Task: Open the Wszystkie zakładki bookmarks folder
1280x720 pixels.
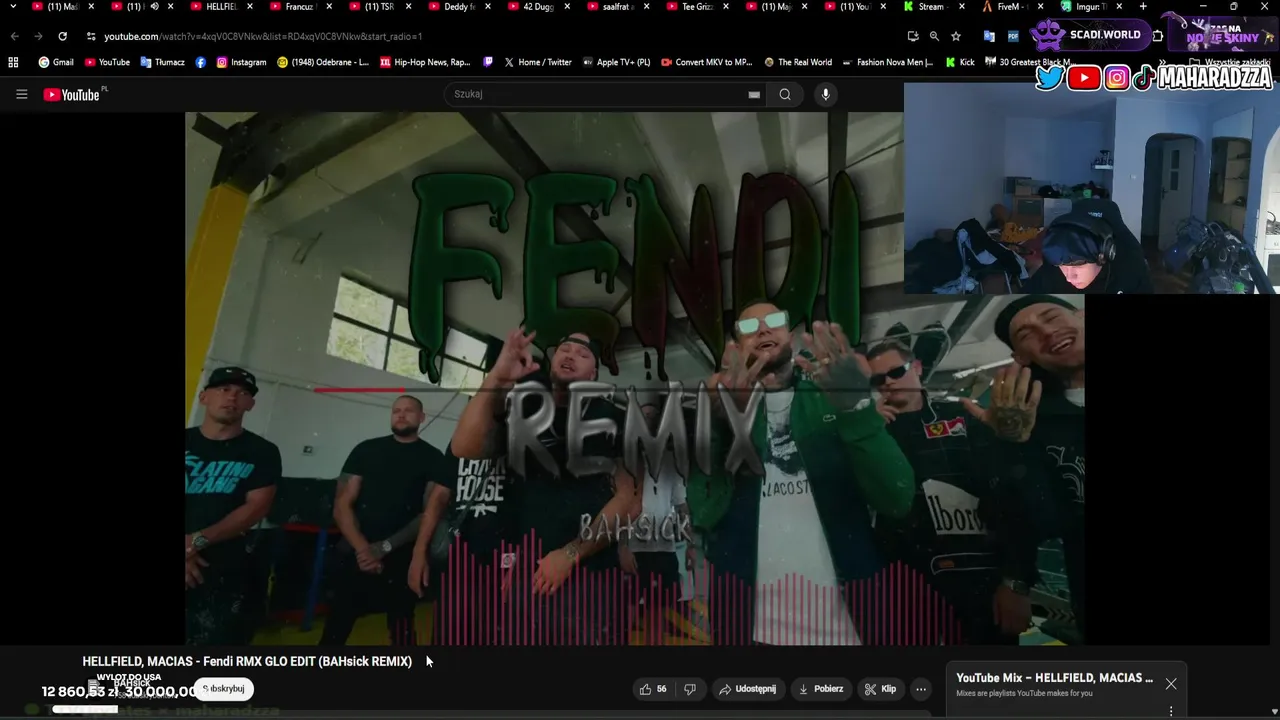Action: (x=1230, y=62)
